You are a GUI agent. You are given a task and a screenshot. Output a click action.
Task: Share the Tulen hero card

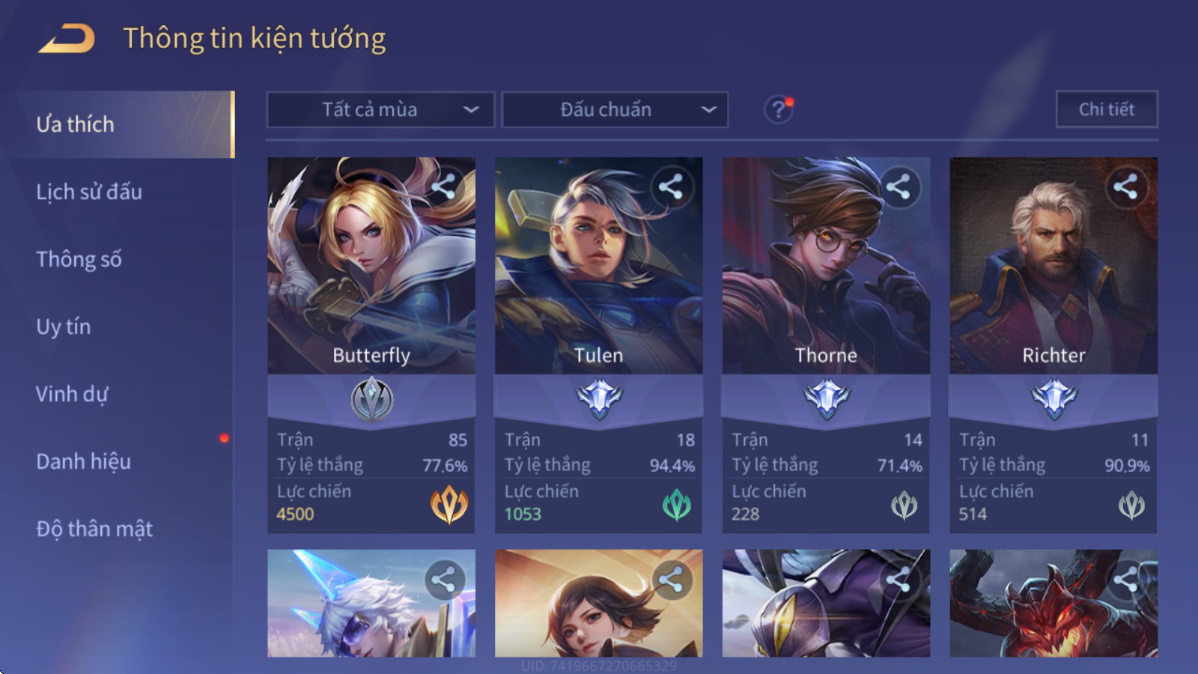point(670,186)
